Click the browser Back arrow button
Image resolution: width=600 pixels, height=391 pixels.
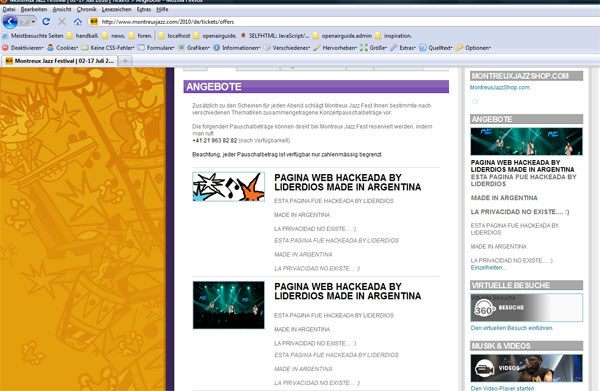click(10, 21)
